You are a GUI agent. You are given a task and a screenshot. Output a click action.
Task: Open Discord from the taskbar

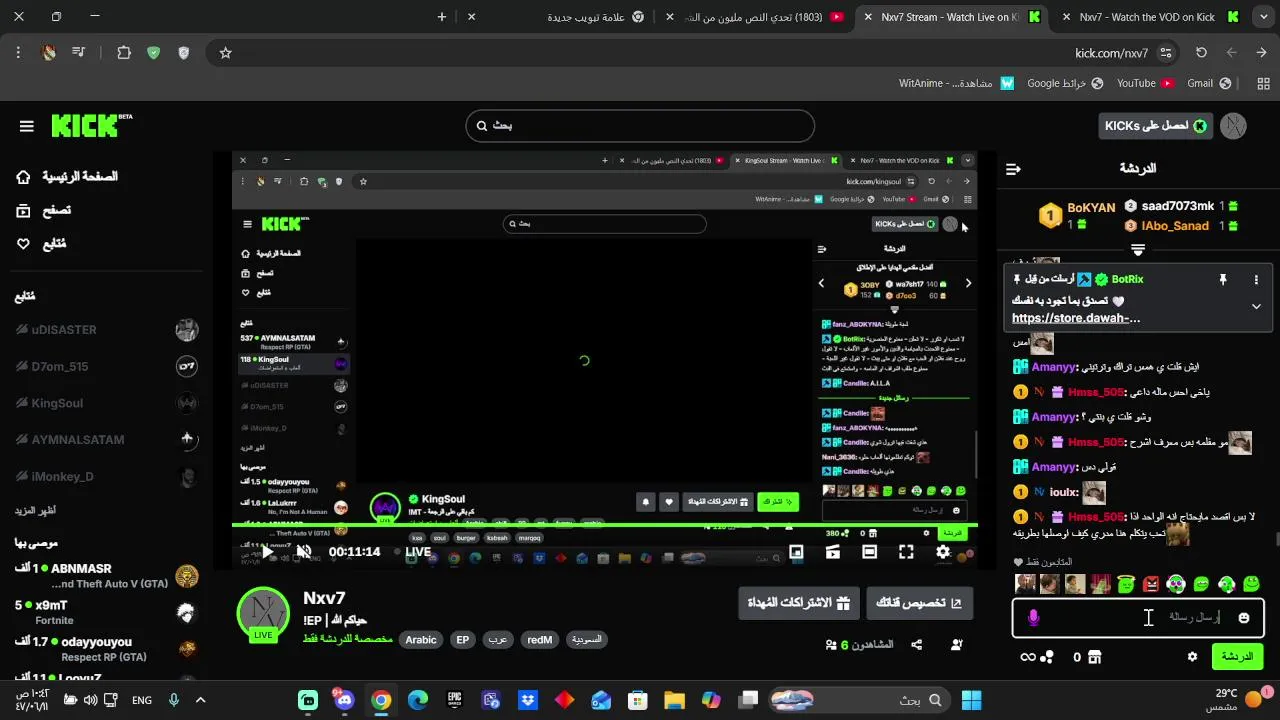(344, 699)
